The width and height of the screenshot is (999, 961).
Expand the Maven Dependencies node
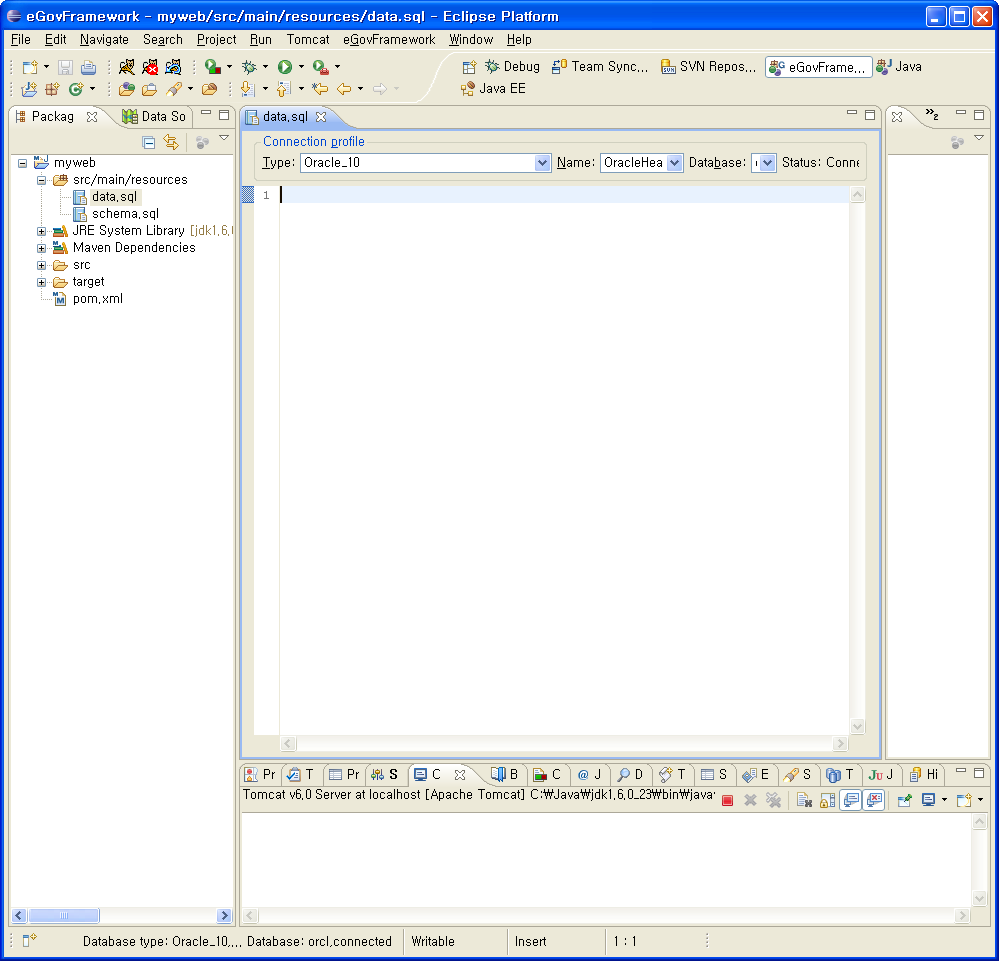(x=41, y=249)
